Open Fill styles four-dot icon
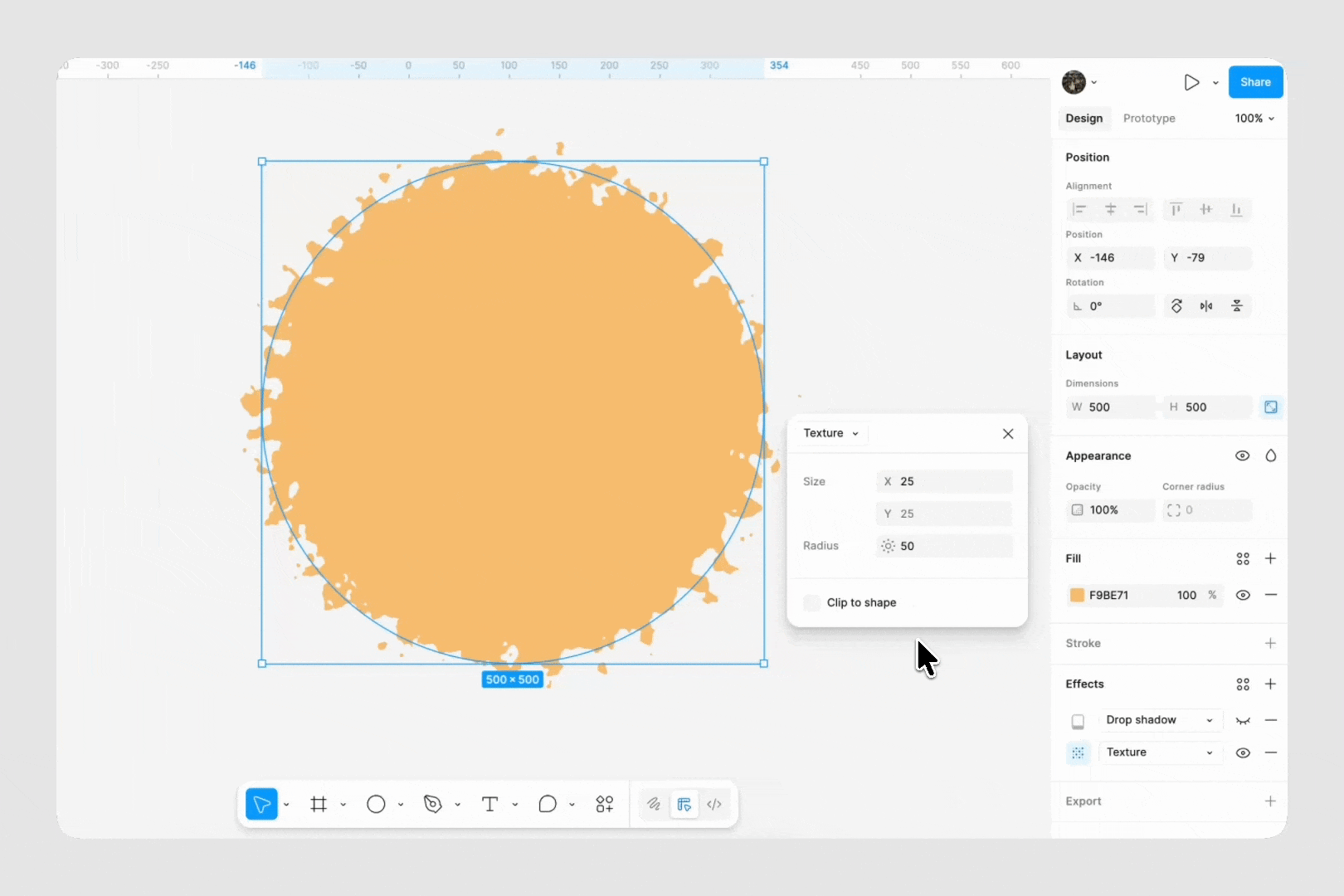Viewport: 1344px width, 896px height. [x=1243, y=559]
